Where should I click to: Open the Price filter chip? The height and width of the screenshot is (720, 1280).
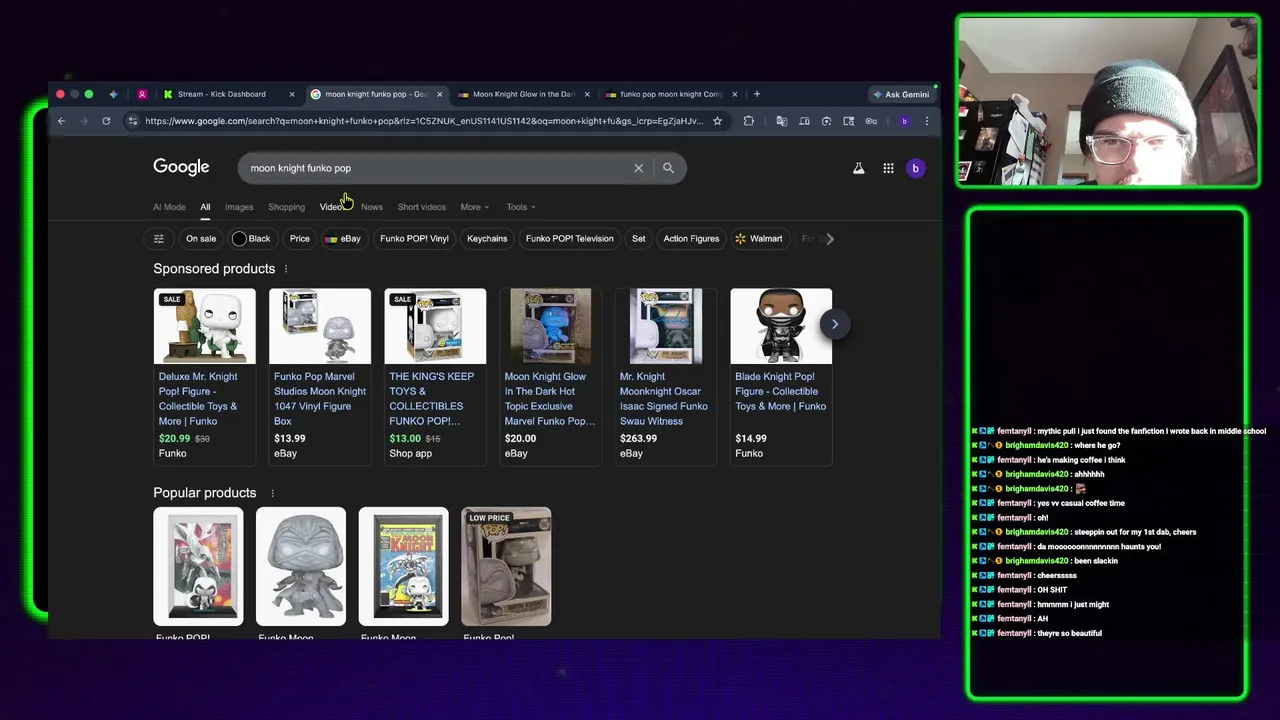click(x=300, y=239)
